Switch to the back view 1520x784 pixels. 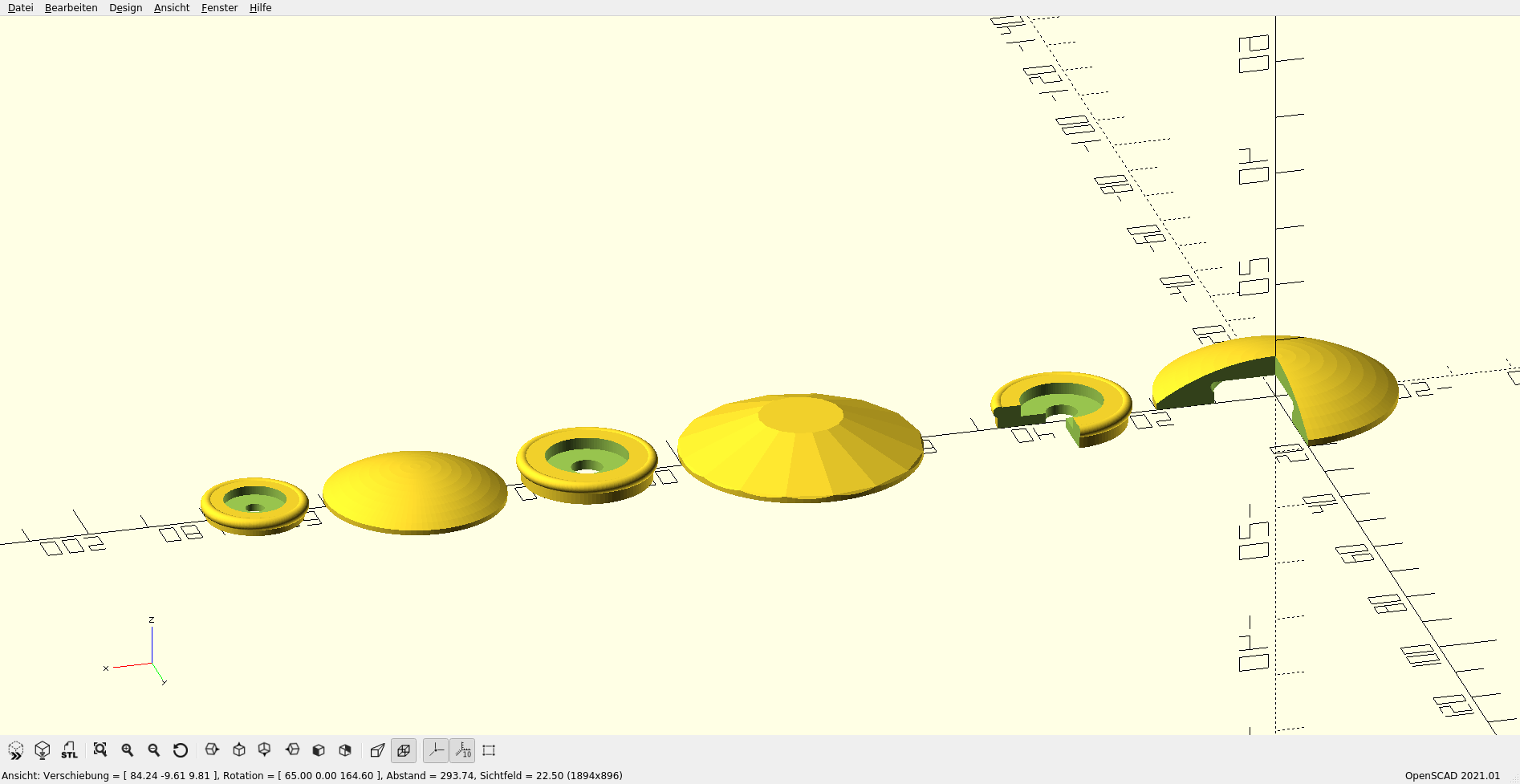345,750
